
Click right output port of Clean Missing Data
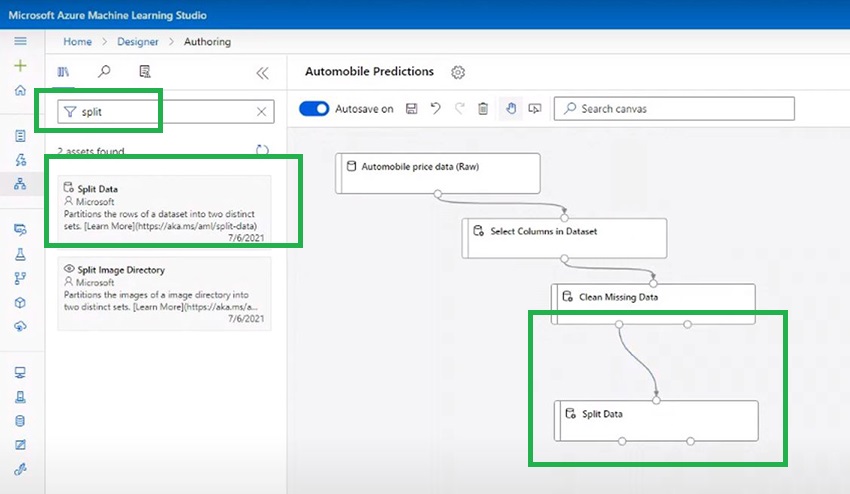click(x=687, y=324)
